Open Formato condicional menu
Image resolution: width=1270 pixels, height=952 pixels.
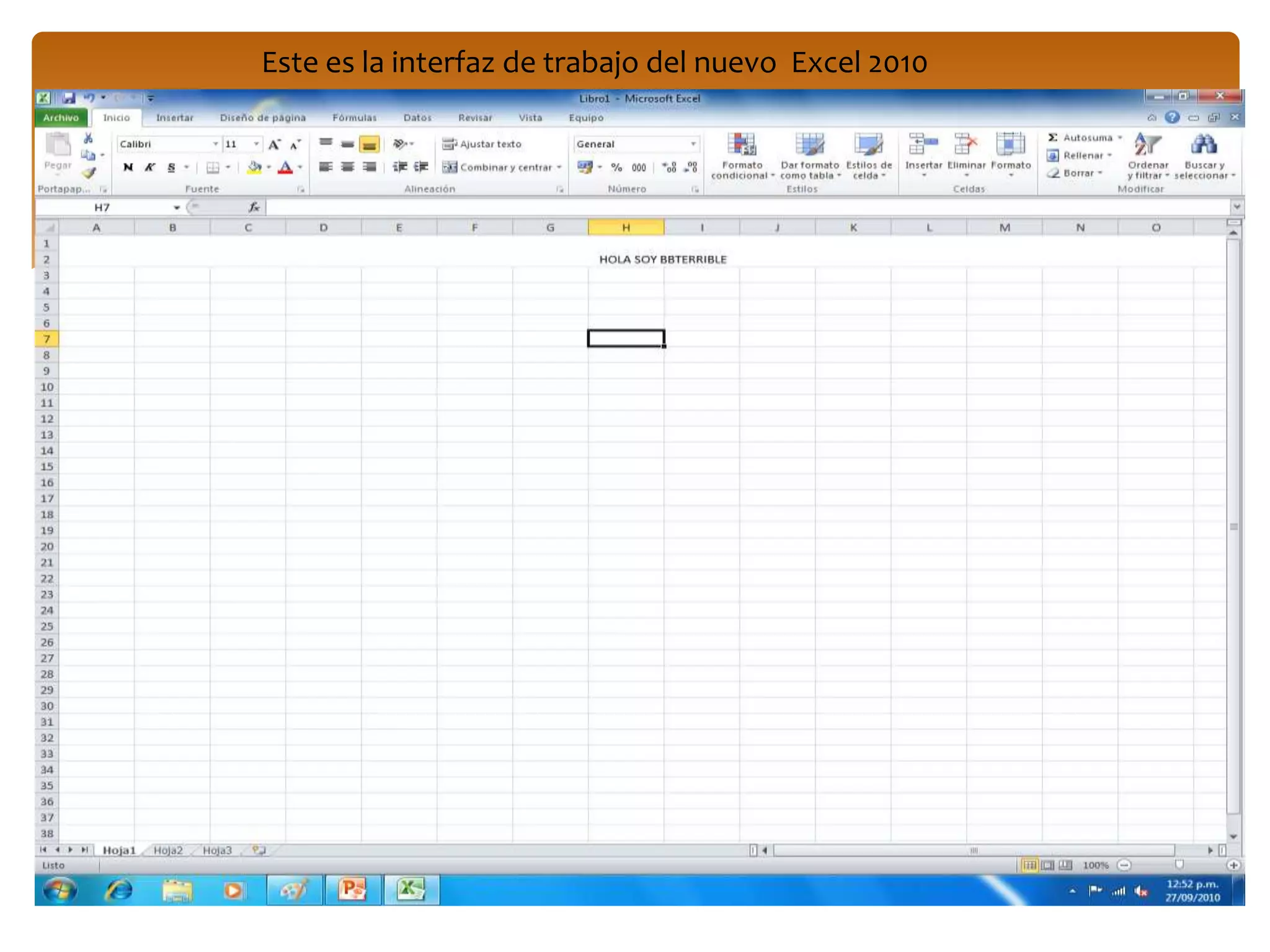[742, 156]
